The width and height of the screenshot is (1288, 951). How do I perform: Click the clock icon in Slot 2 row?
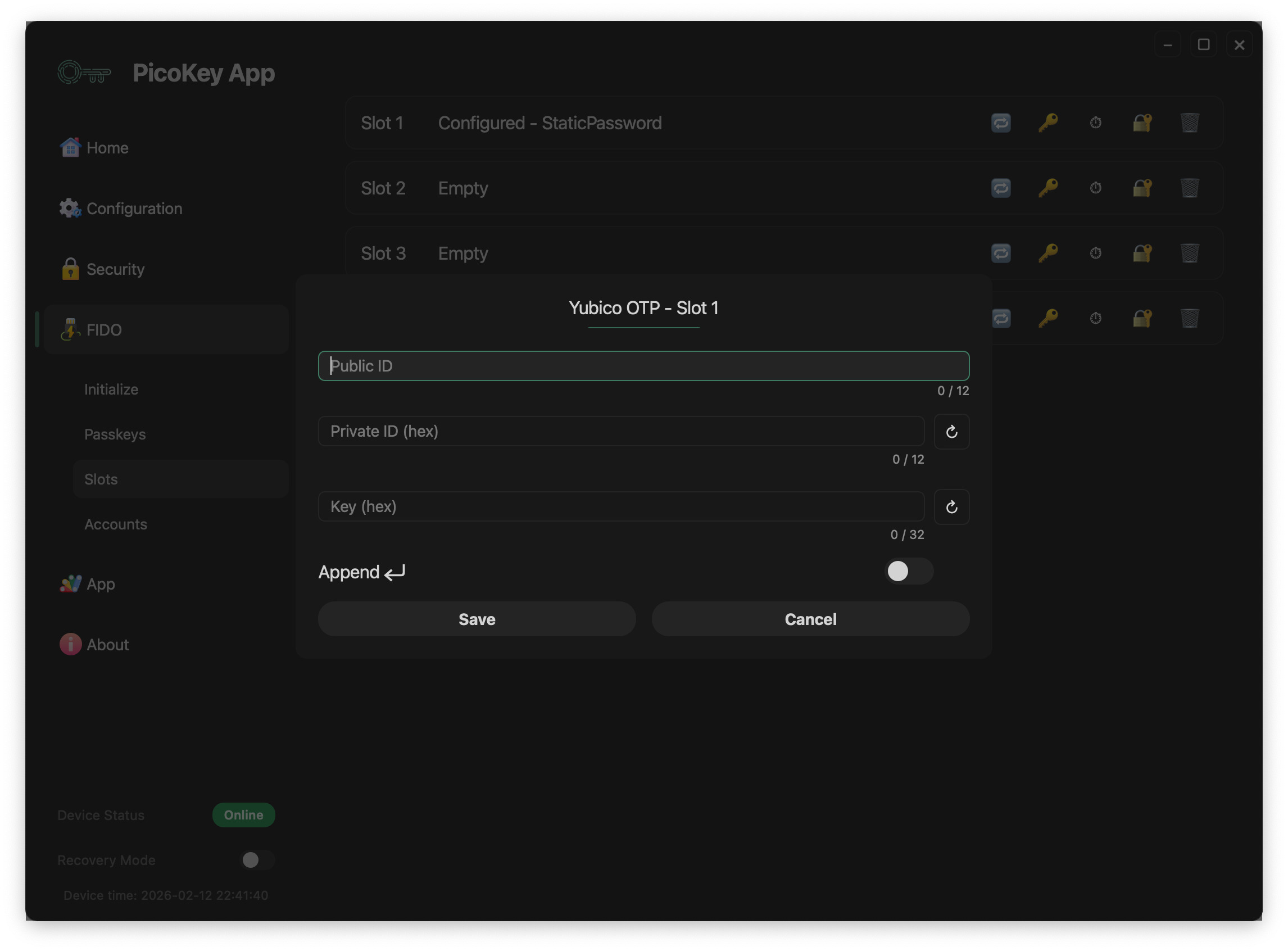(x=1095, y=188)
